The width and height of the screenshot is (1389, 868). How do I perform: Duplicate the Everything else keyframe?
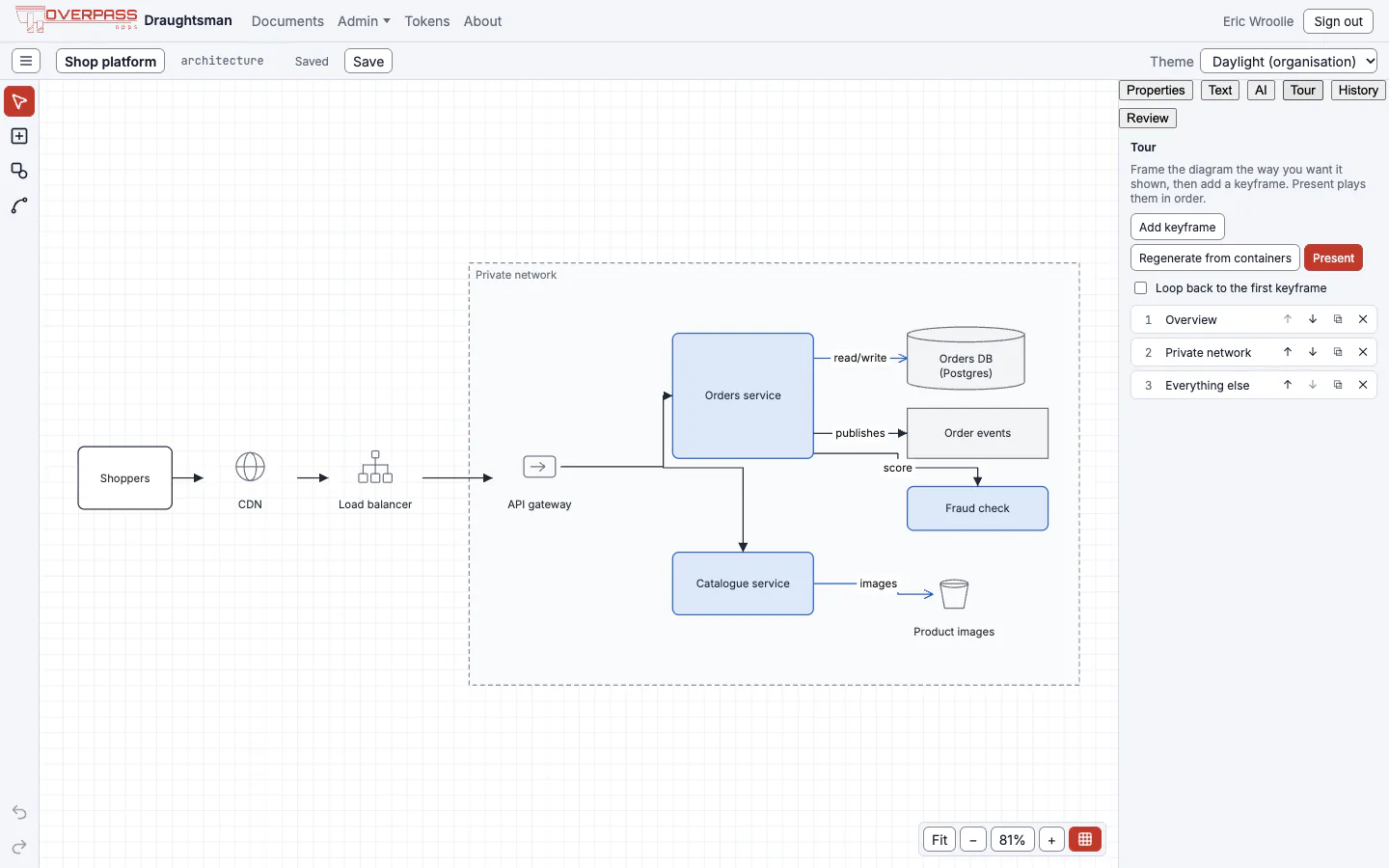[1338, 385]
